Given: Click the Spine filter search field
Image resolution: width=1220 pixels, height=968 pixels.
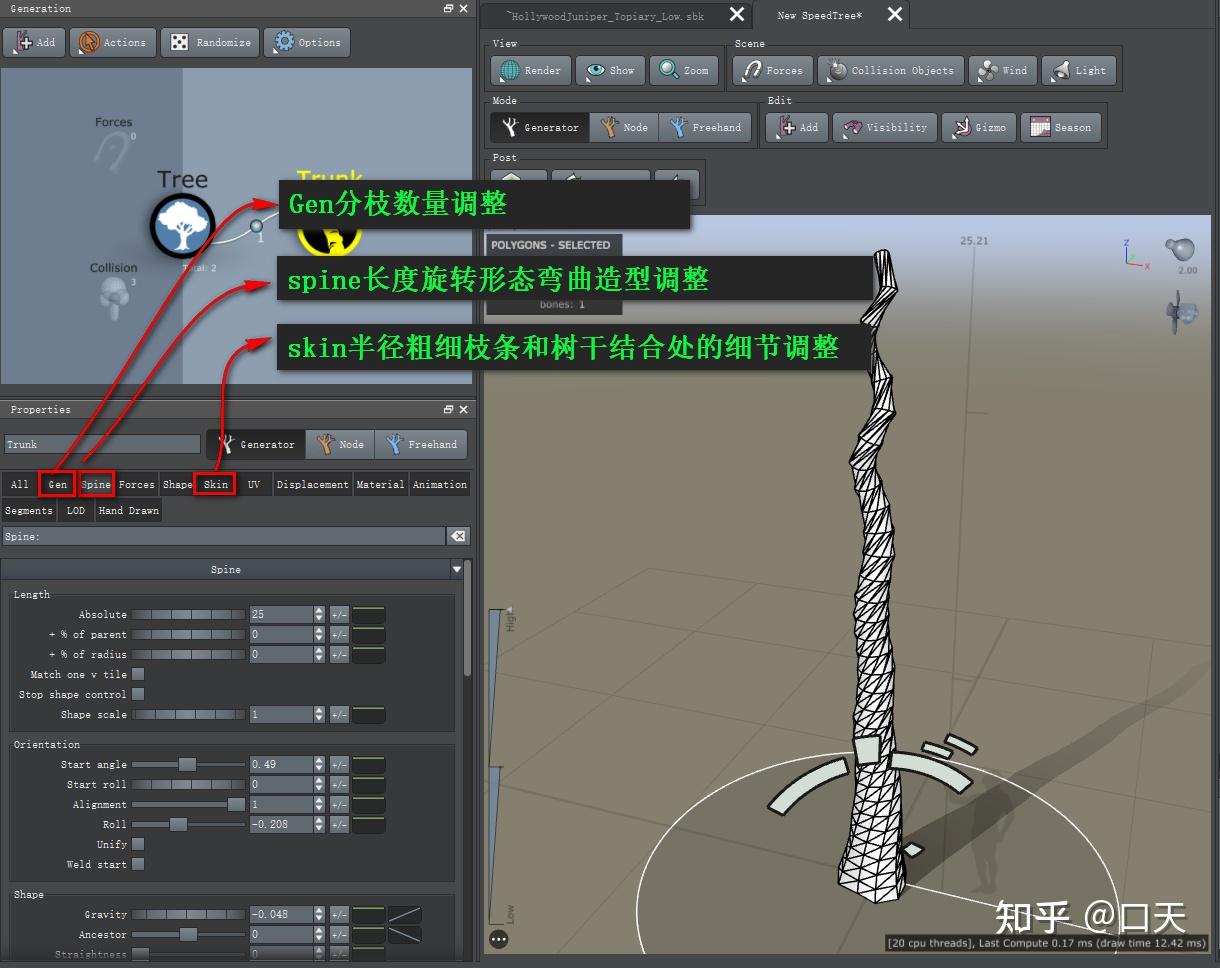Looking at the screenshot, I should 224,536.
